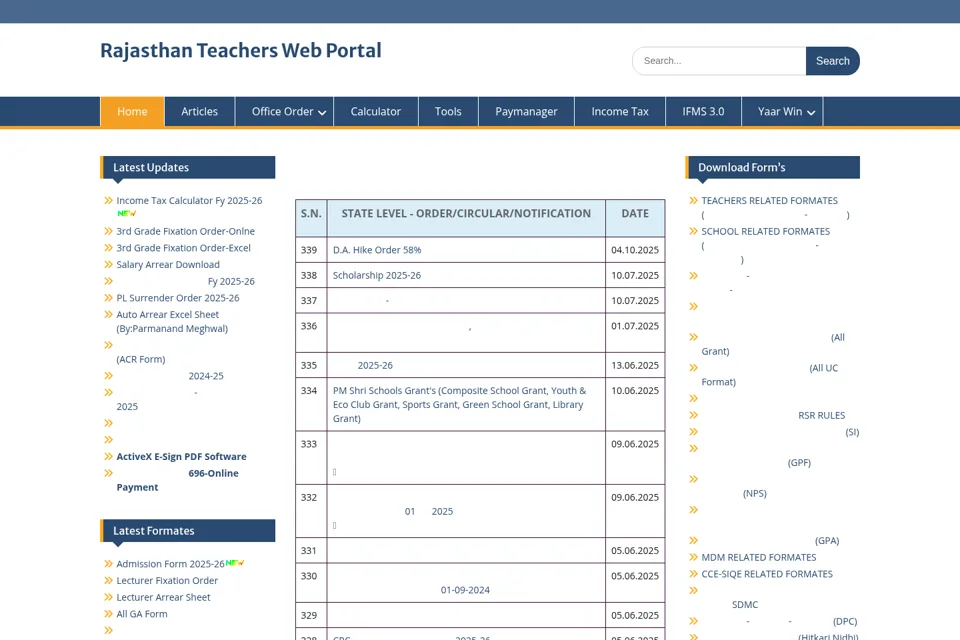Go to the Articles menu item

point(200,111)
